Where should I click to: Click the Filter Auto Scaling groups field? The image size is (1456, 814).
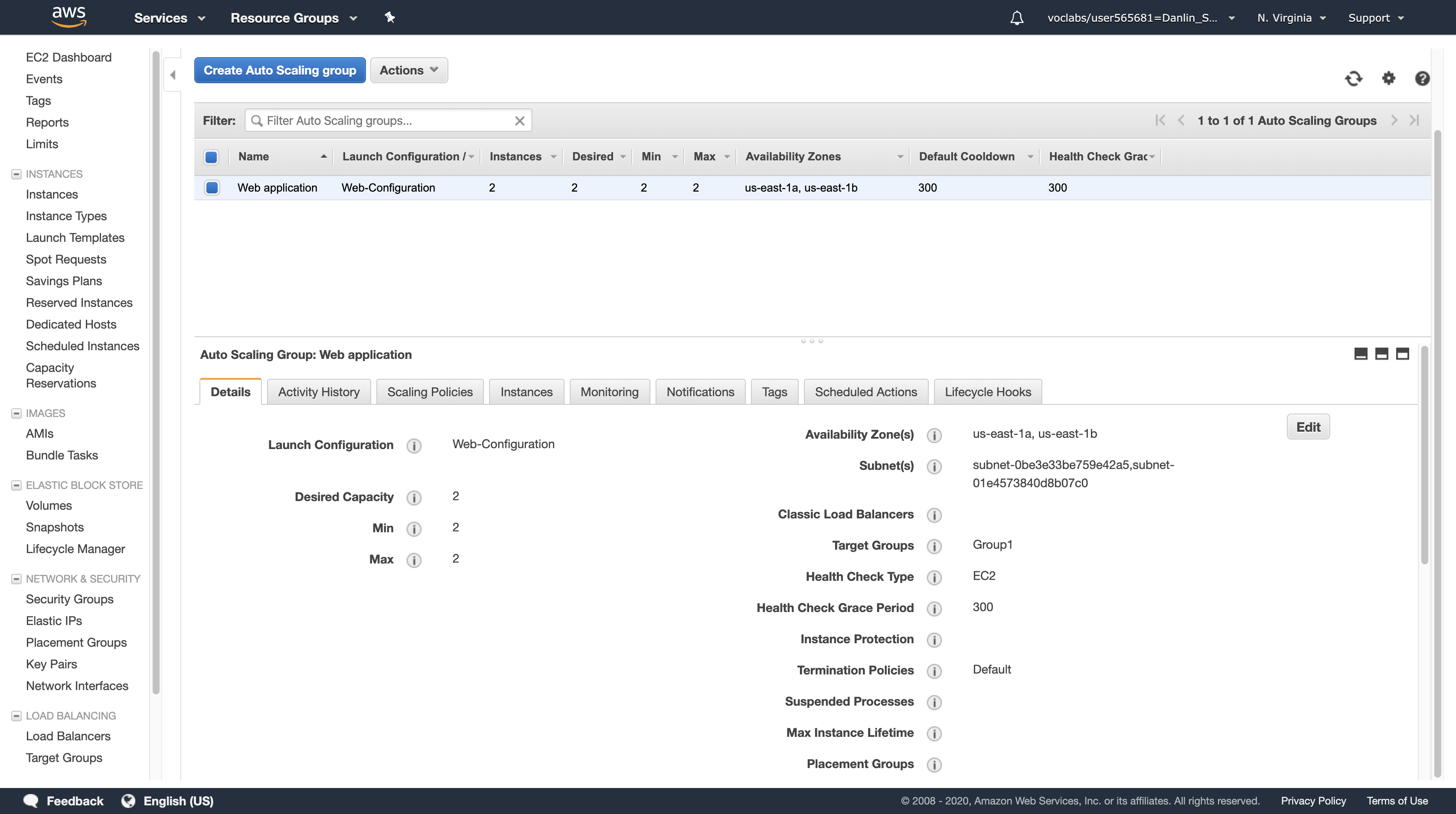tap(387, 121)
